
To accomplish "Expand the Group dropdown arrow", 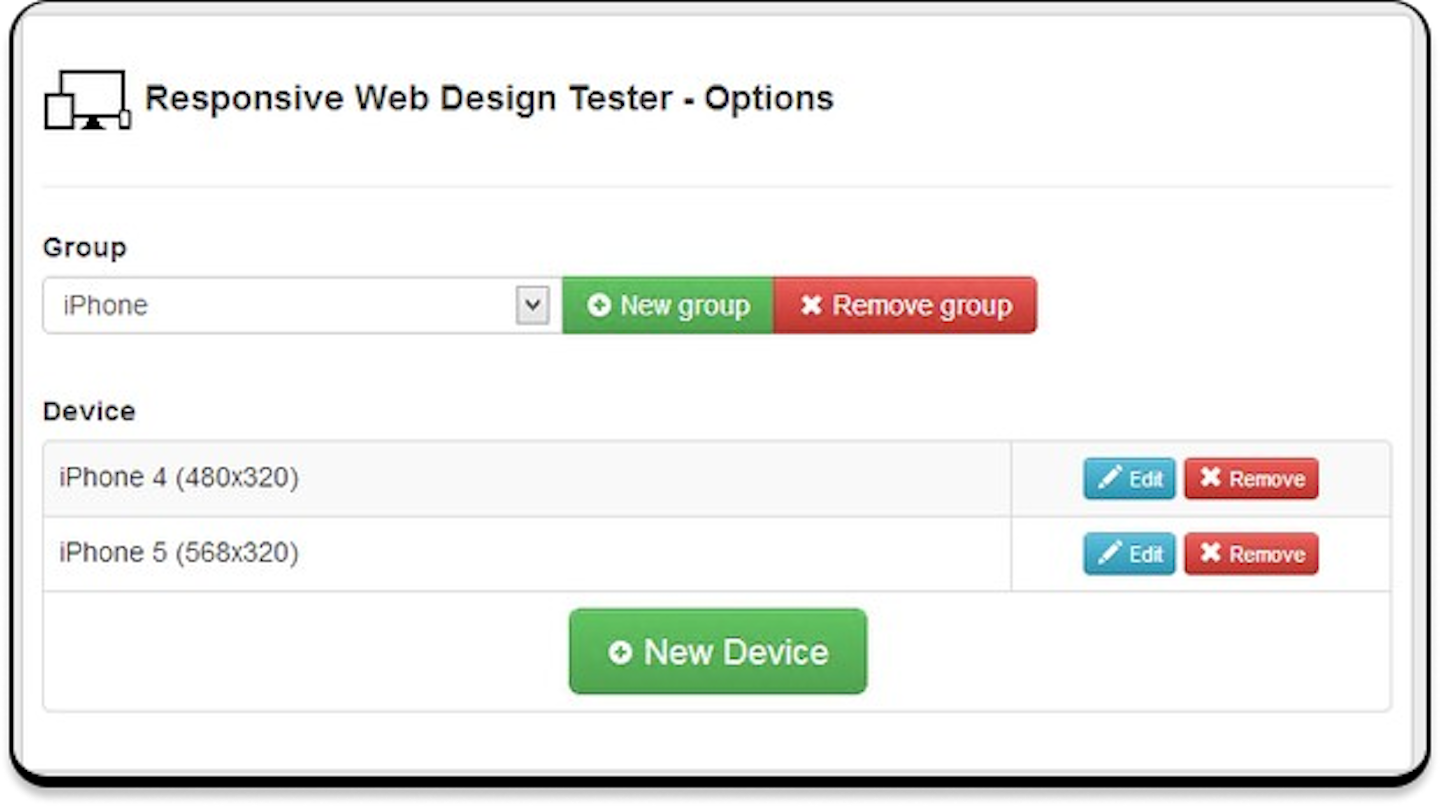I will (532, 306).
